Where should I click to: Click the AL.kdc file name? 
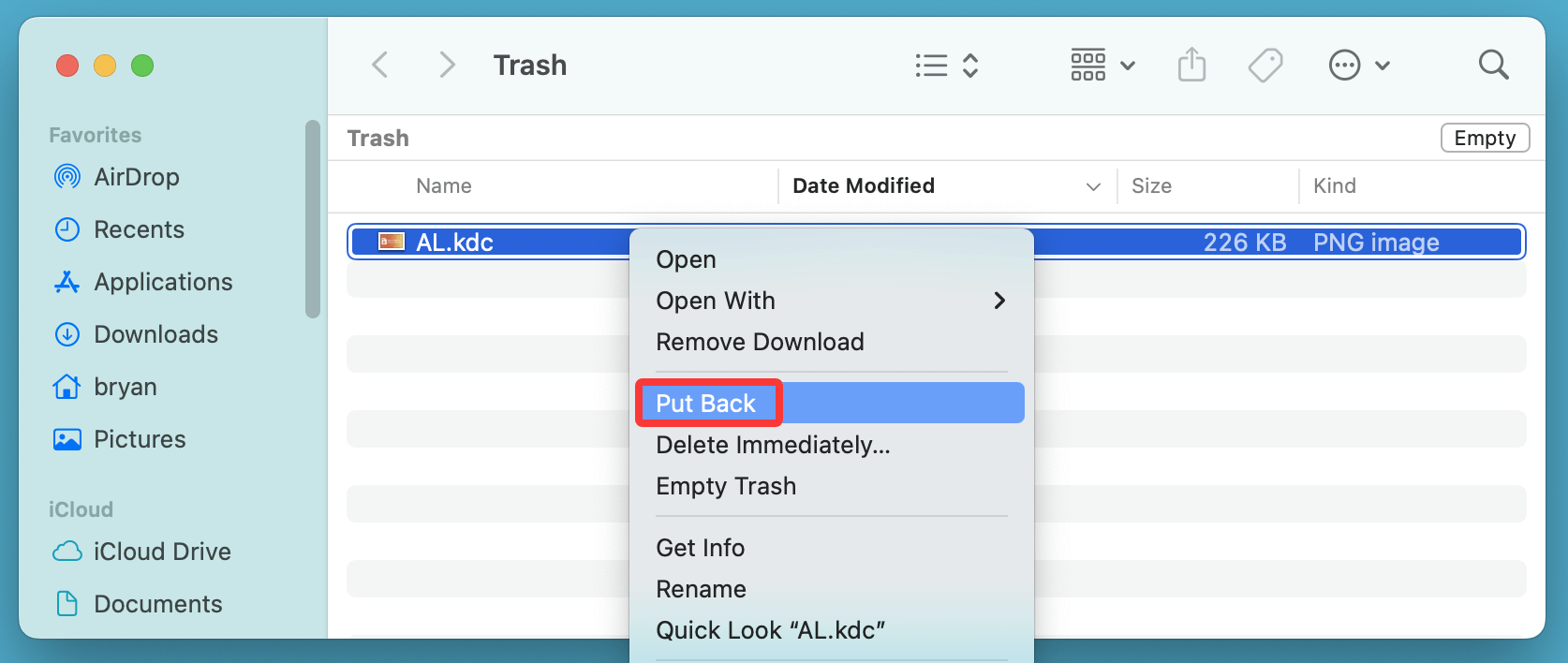(454, 243)
